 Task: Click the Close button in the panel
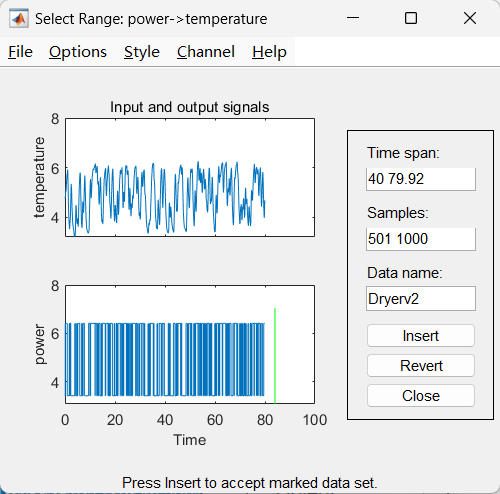(x=421, y=396)
